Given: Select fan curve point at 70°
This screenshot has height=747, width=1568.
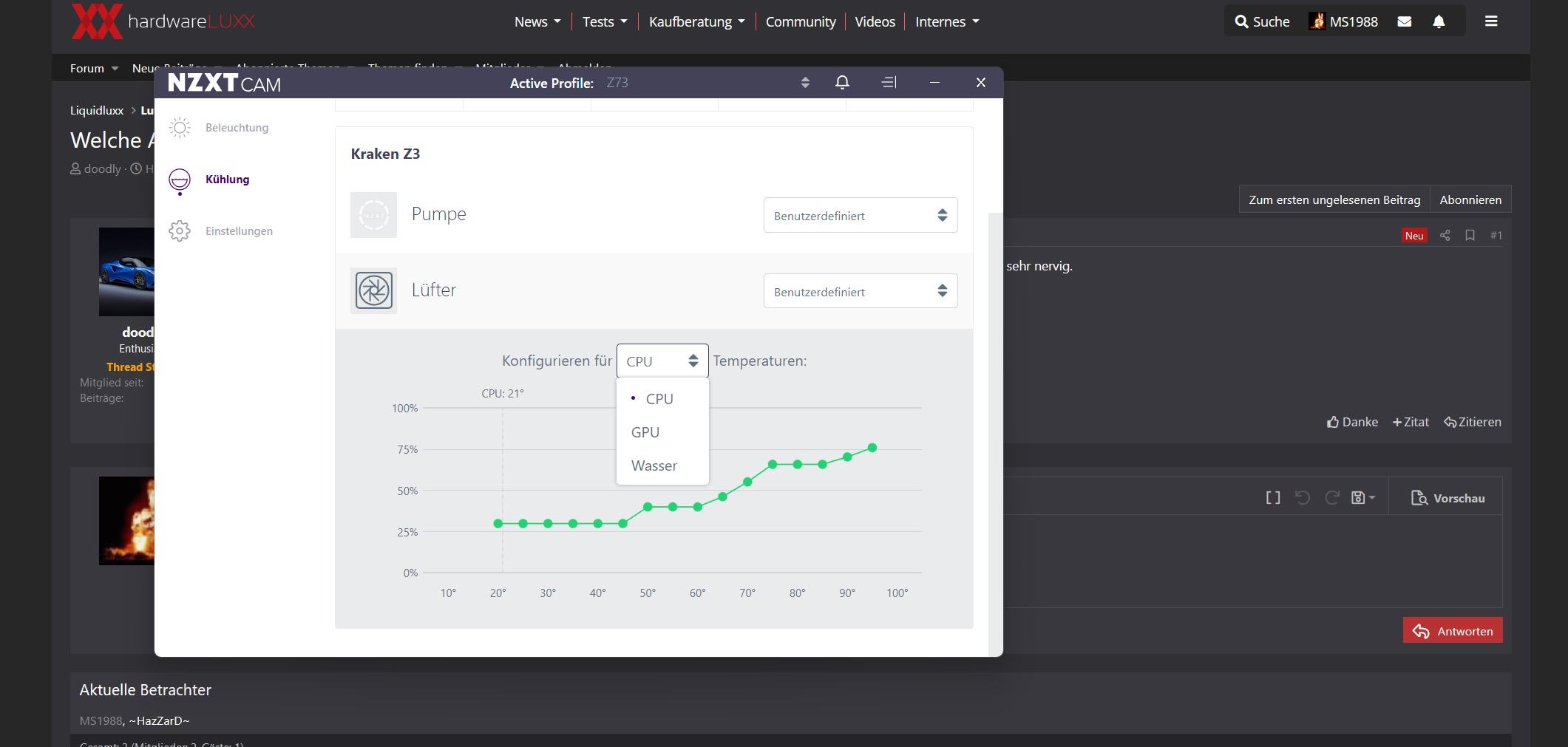Looking at the screenshot, I should pos(747,482).
